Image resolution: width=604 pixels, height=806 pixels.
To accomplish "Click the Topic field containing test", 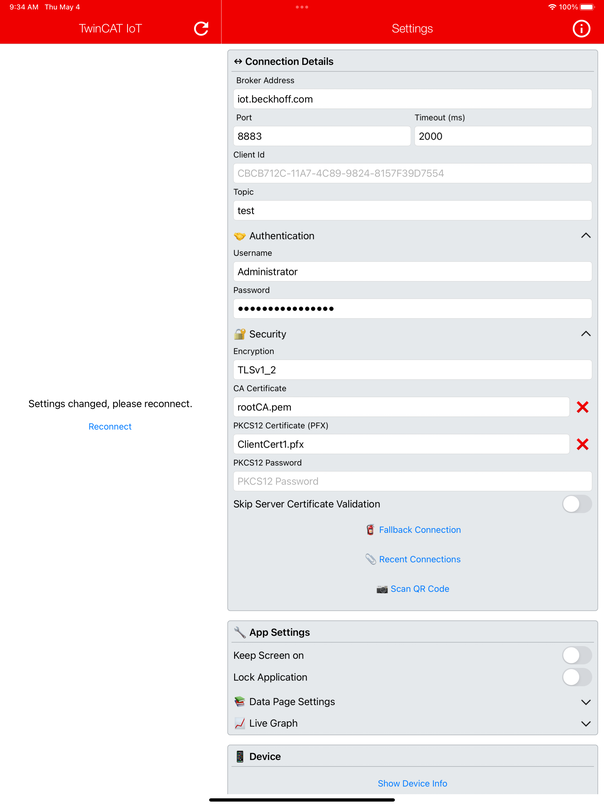I will click(412, 211).
